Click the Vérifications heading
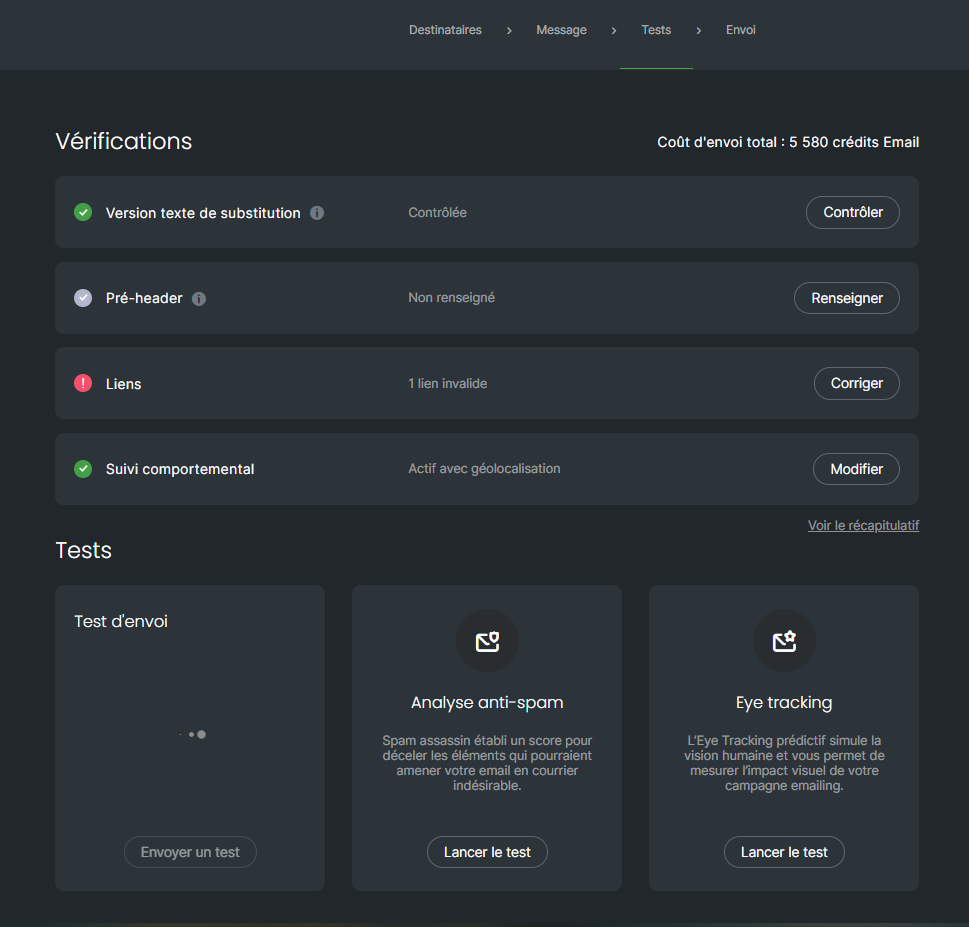Image resolution: width=969 pixels, height=927 pixels. tap(124, 142)
